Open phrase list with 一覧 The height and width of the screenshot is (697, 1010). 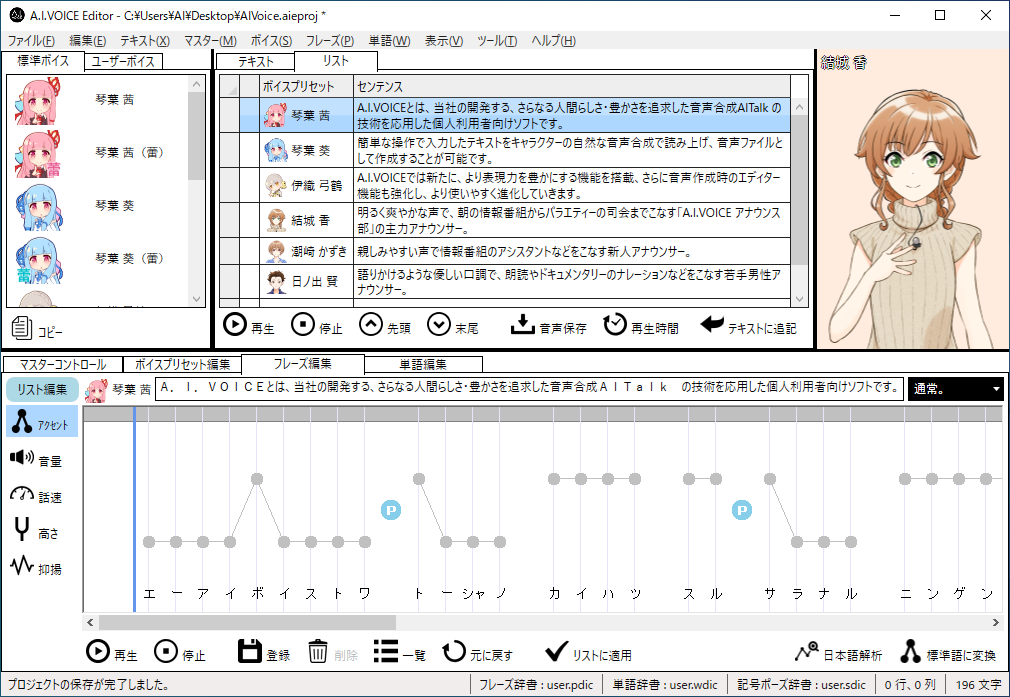(x=399, y=652)
